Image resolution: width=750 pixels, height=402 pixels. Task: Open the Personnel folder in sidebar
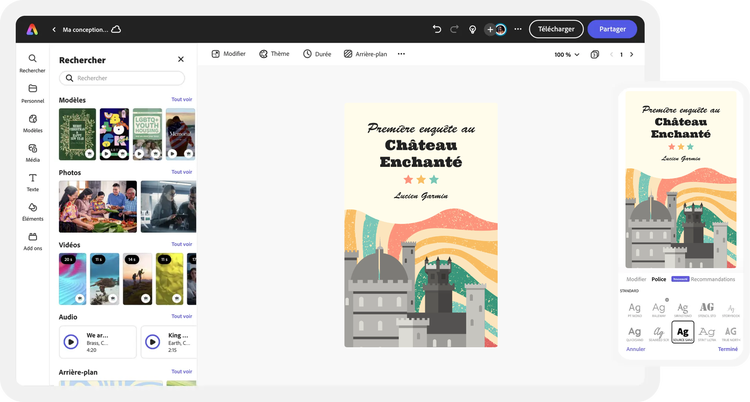[x=33, y=93]
